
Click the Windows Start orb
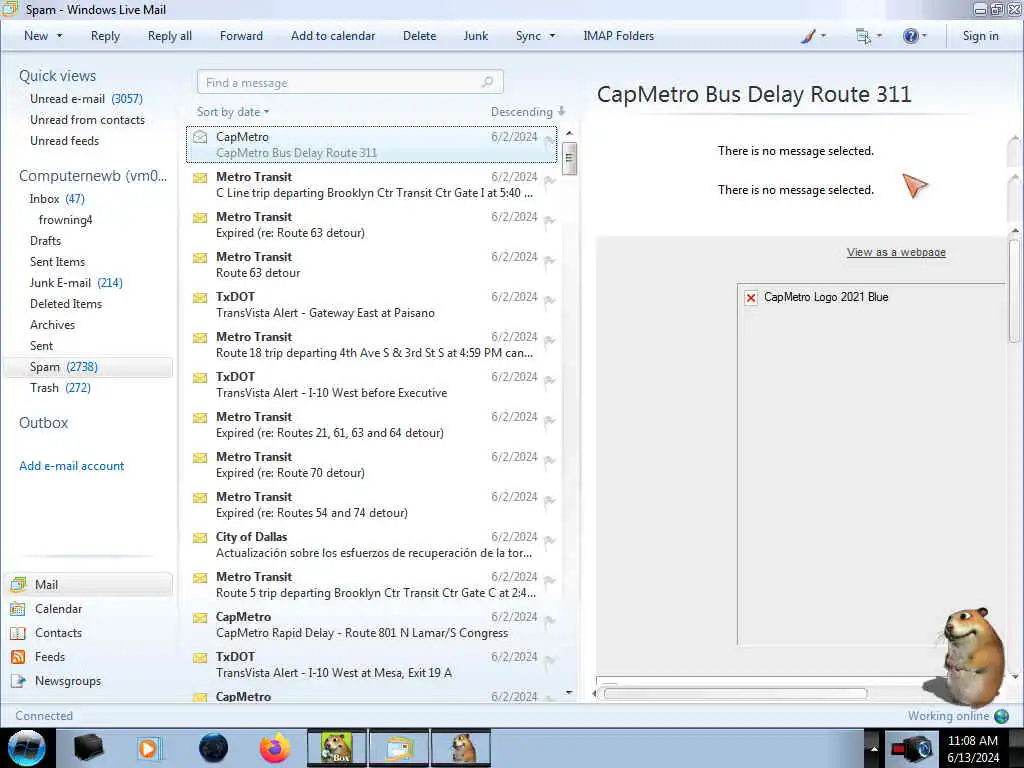click(x=27, y=748)
